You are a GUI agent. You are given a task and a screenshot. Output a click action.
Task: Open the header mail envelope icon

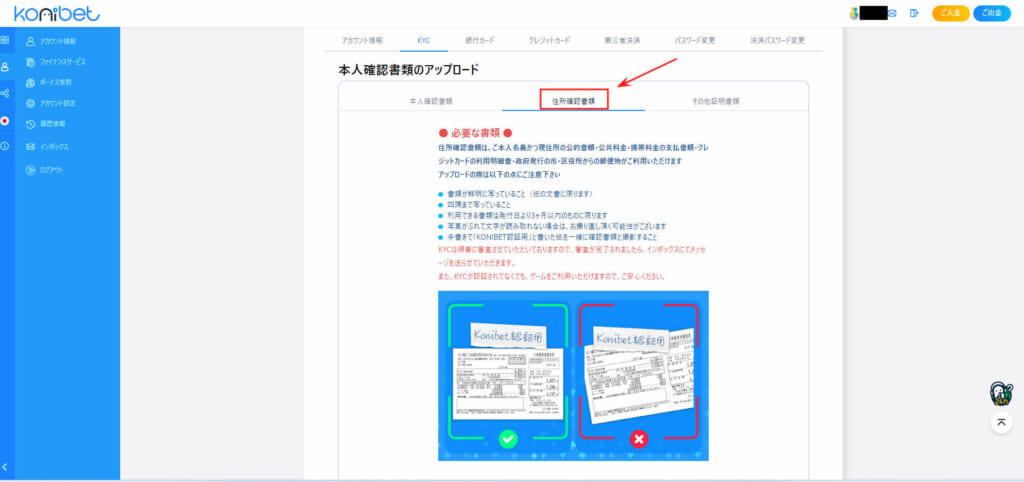coord(893,13)
